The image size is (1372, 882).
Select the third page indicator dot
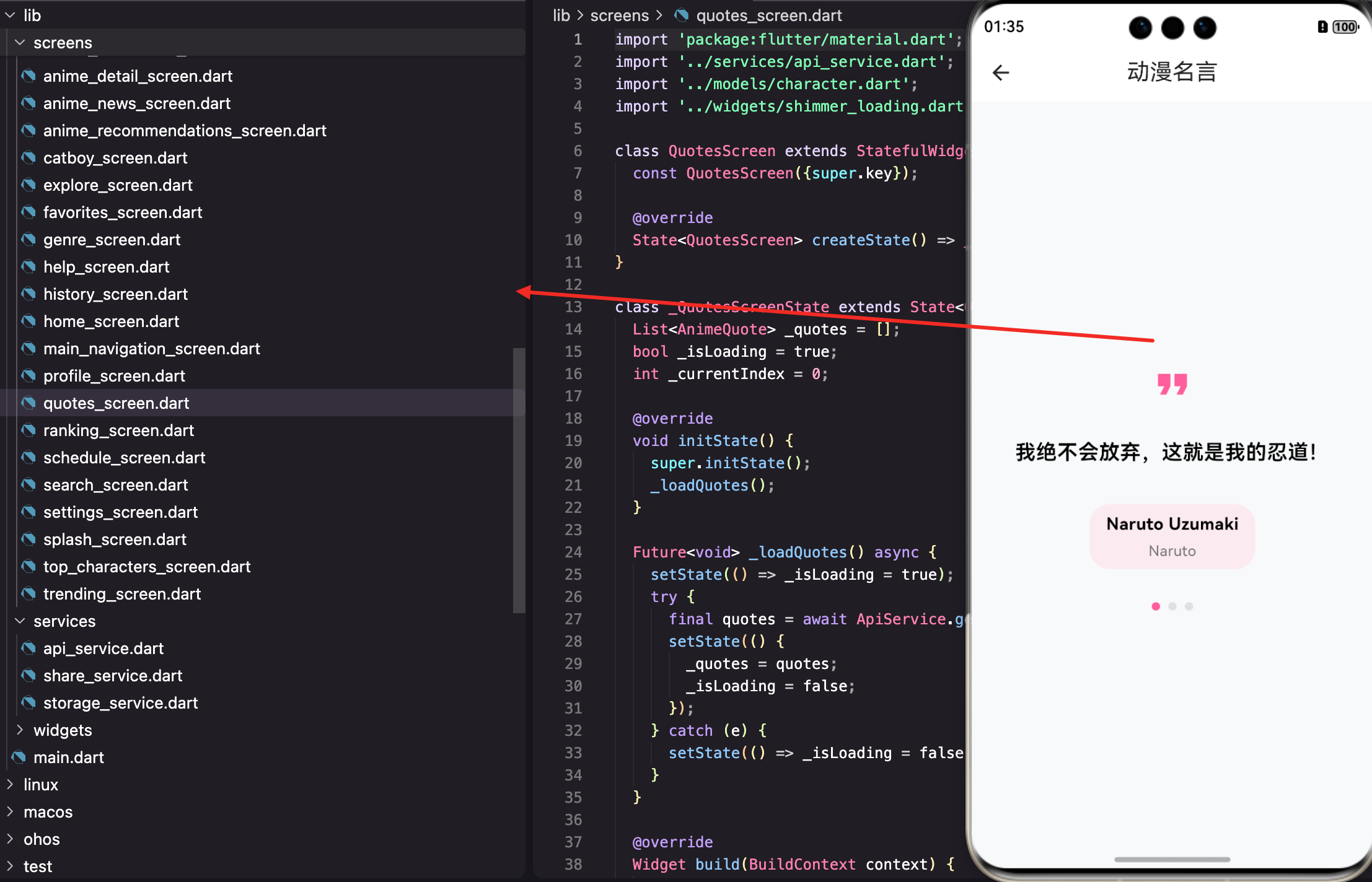point(1189,606)
